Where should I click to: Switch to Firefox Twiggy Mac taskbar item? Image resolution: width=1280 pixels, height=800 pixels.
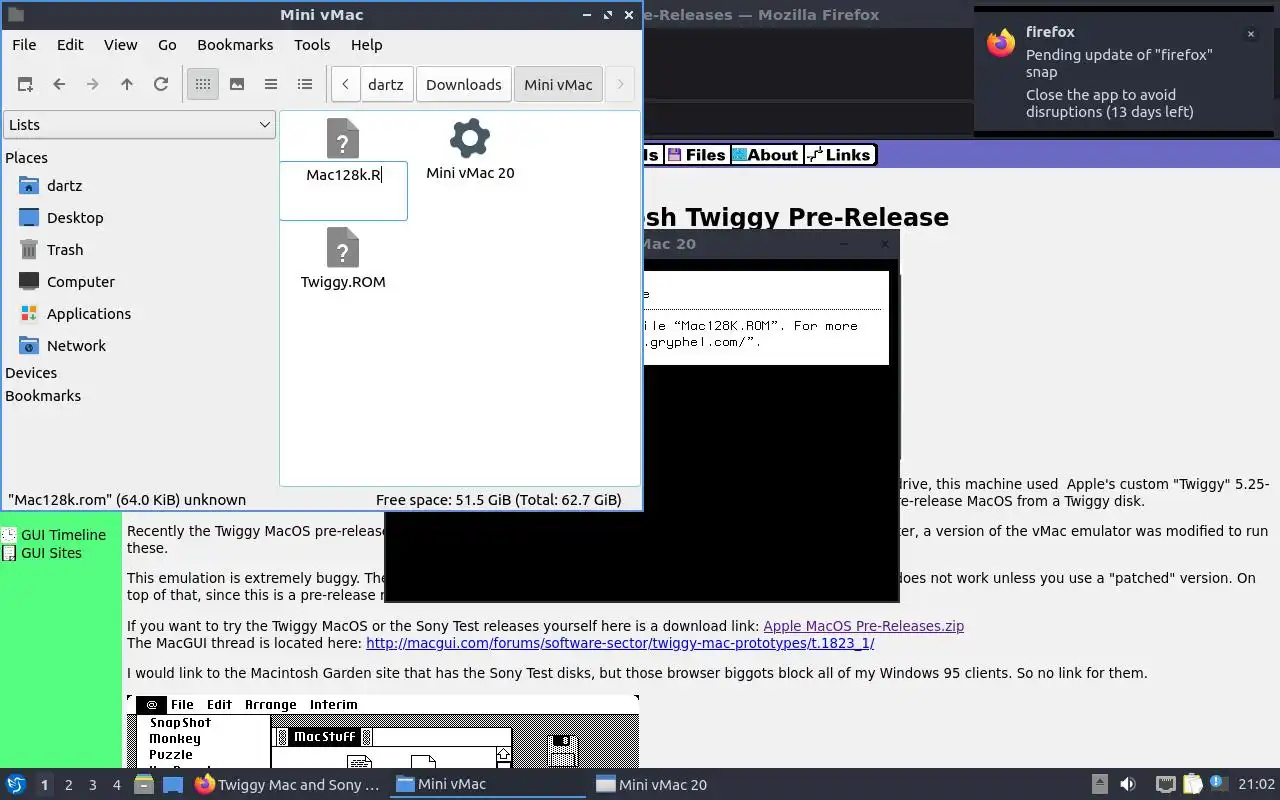pos(289,785)
